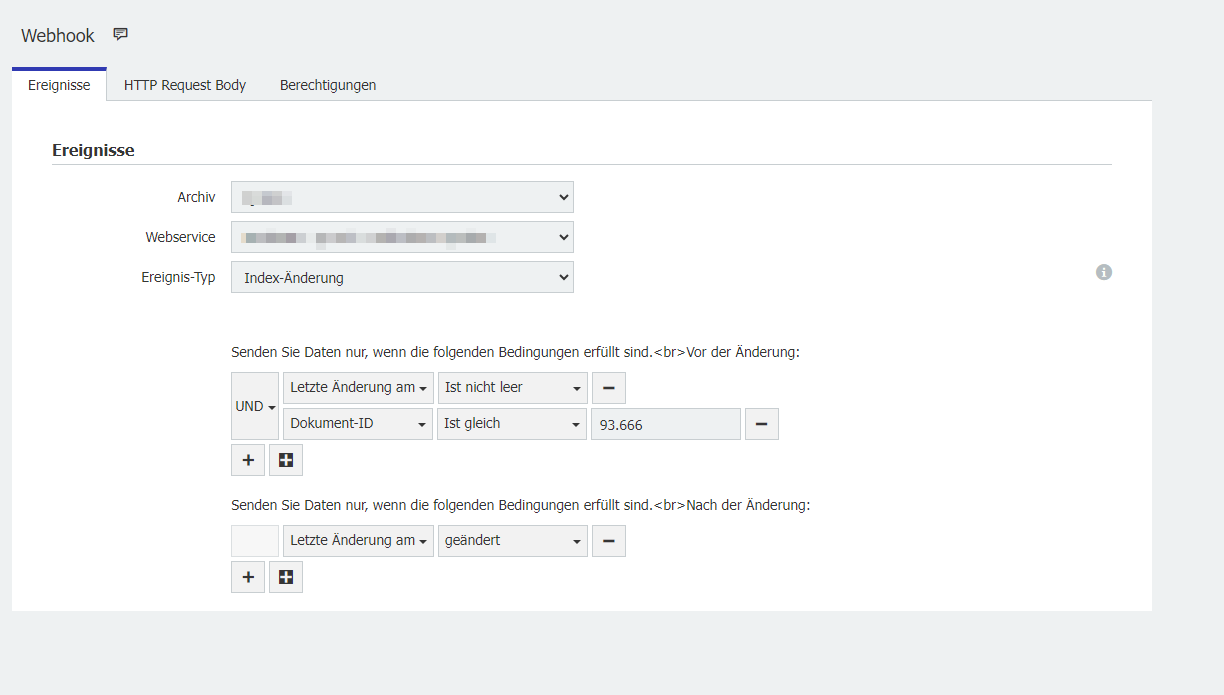Remove the Dokument-ID condition with minus button
The height and width of the screenshot is (695, 1224).
tap(761, 424)
